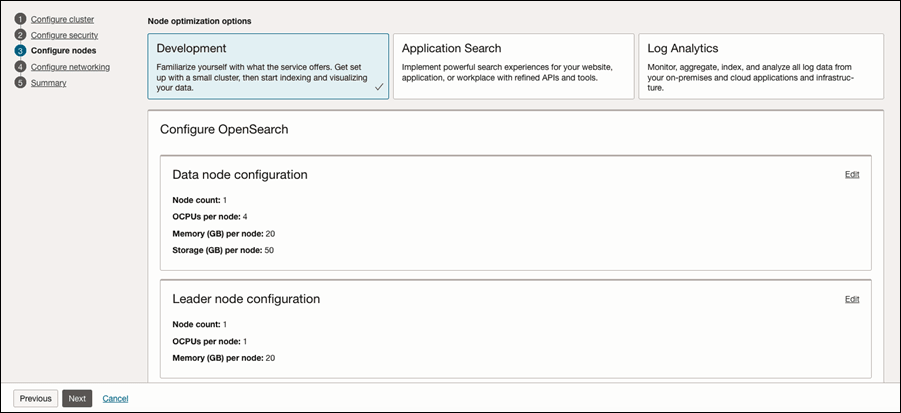Click step 3 circle icon

(21, 51)
